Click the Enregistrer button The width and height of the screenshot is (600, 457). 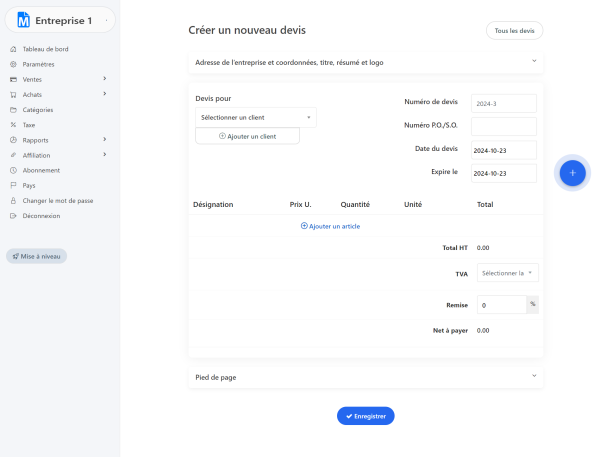(365, 415)
